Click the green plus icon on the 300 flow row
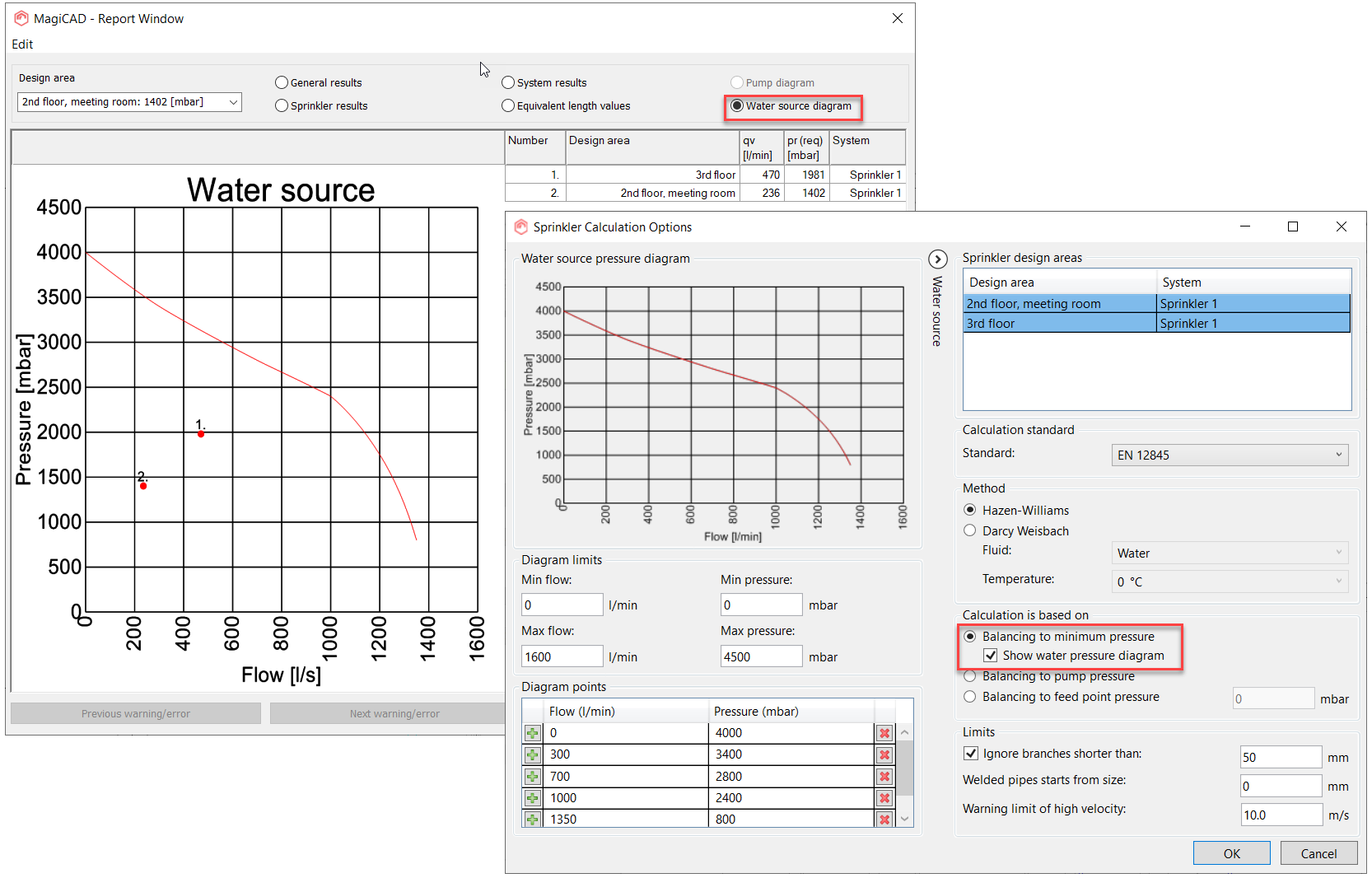Screen dimensions: 1372x878 (532, 755)
